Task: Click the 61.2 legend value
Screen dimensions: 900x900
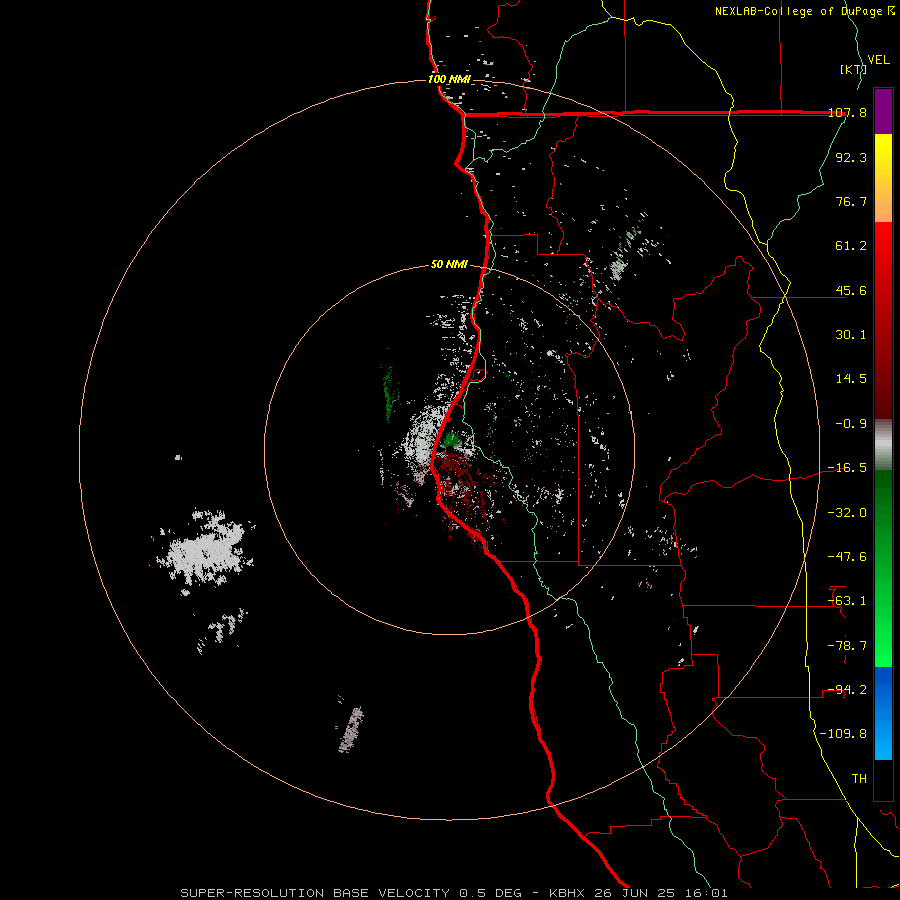Action: tap(851, 246)
